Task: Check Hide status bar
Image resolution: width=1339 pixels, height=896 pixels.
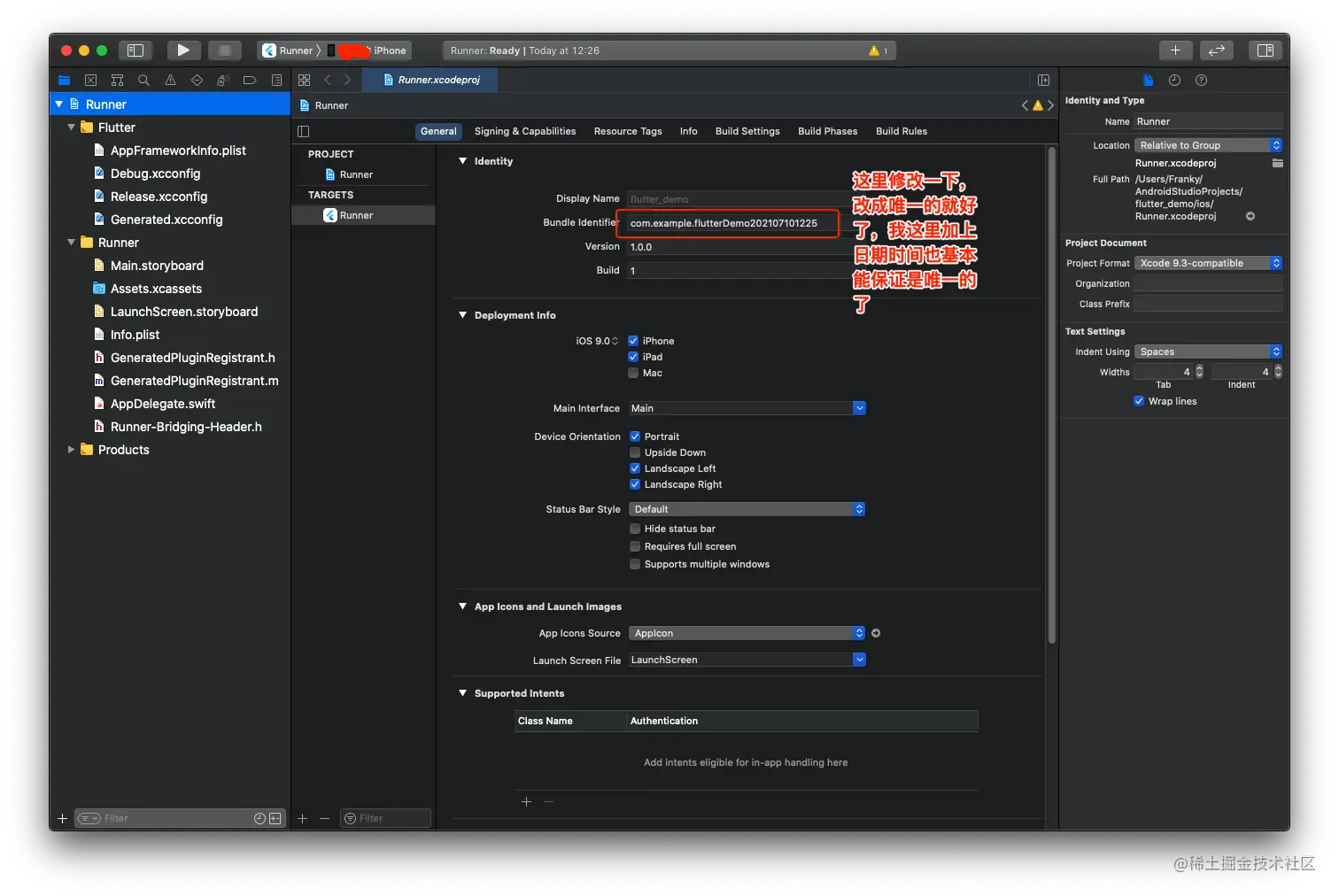Action: tap(635, 529)
